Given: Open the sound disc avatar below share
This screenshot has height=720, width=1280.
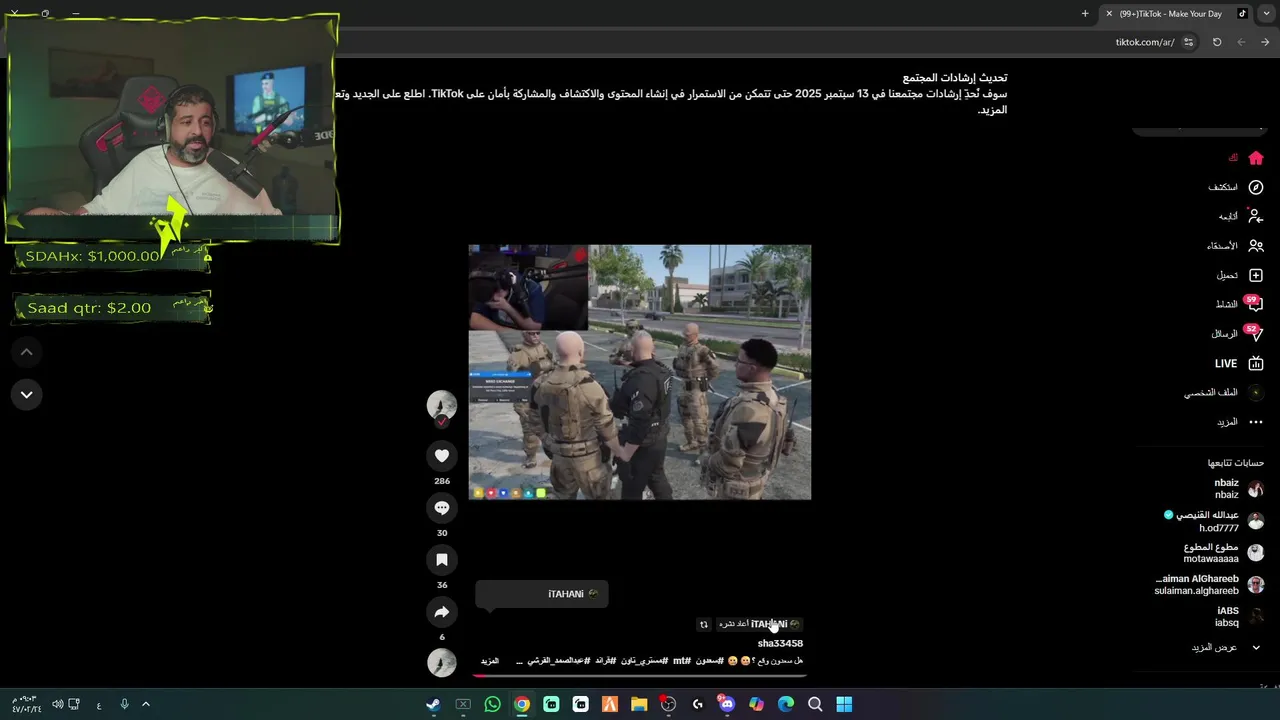Looking at the screenshot, I should click(442, 662).
